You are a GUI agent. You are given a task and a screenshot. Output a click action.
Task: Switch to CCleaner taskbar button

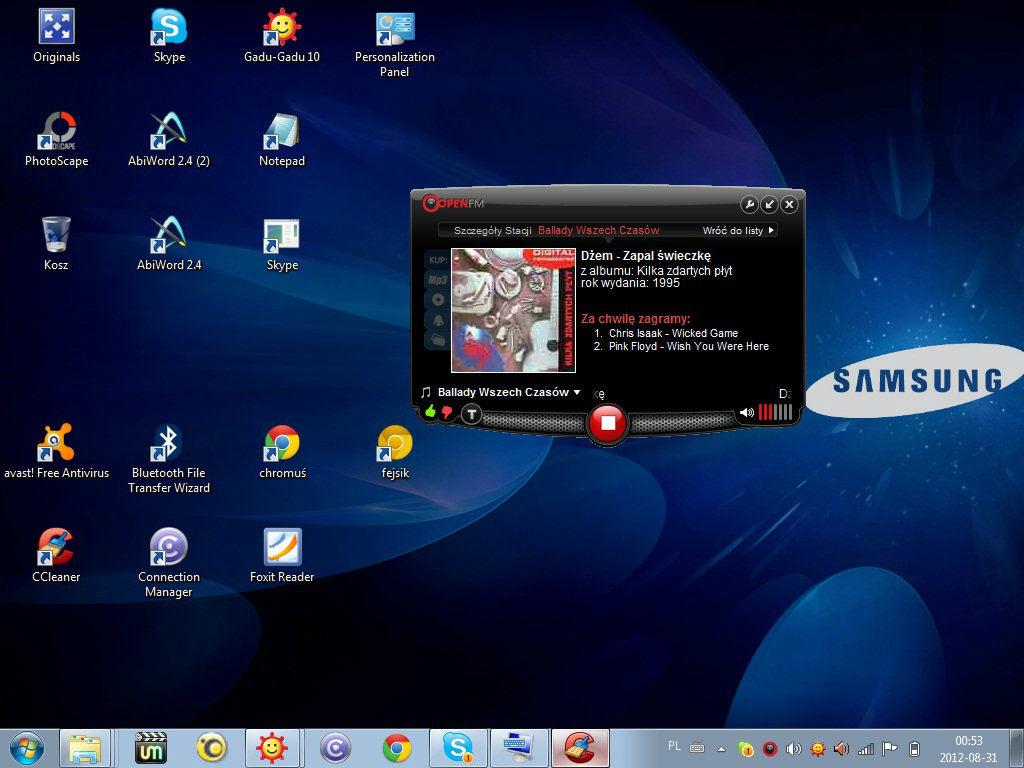pyautogui.click(x=581, y=748)
